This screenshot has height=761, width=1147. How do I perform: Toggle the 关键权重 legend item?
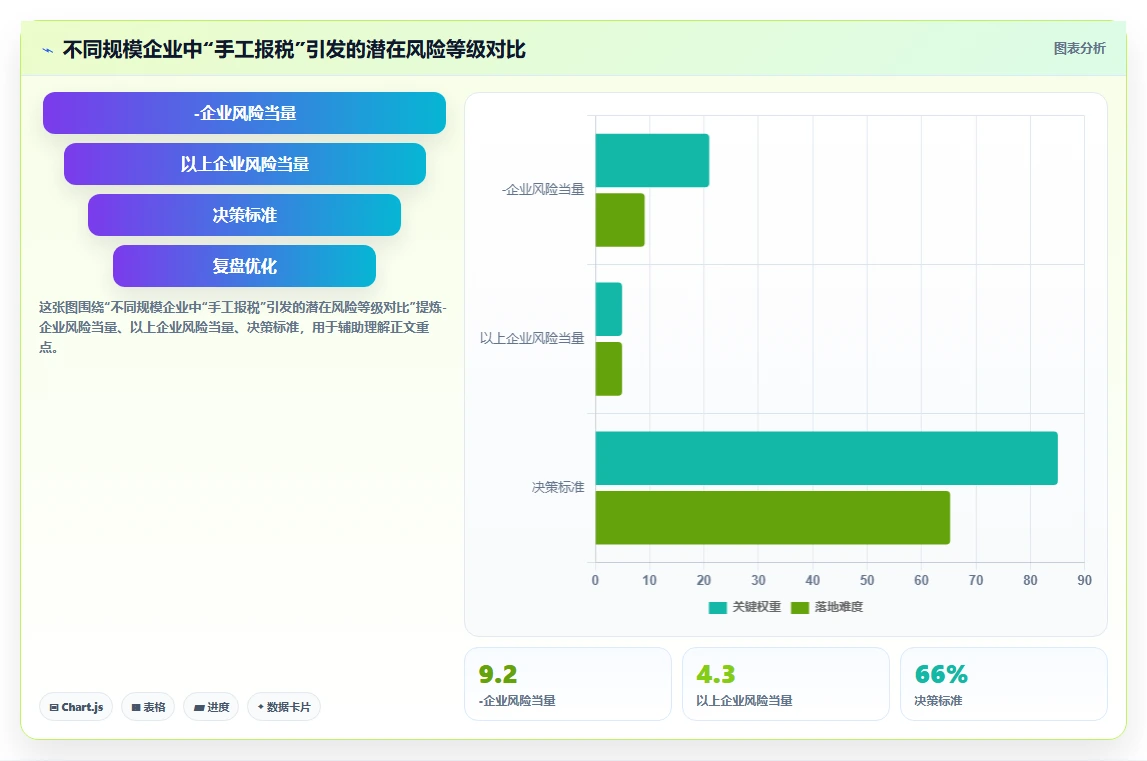tap(745, 607)
